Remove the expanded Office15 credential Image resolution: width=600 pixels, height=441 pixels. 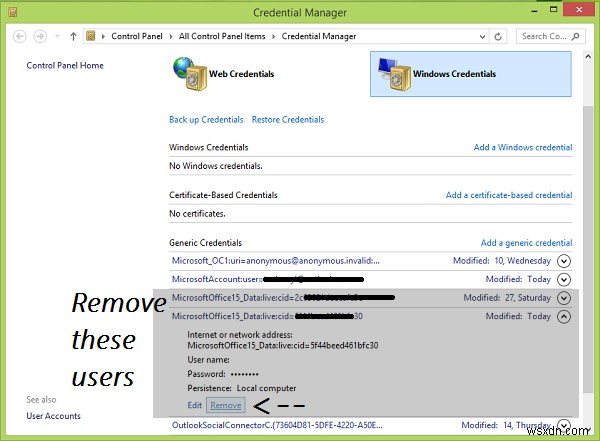click(226, 405)
